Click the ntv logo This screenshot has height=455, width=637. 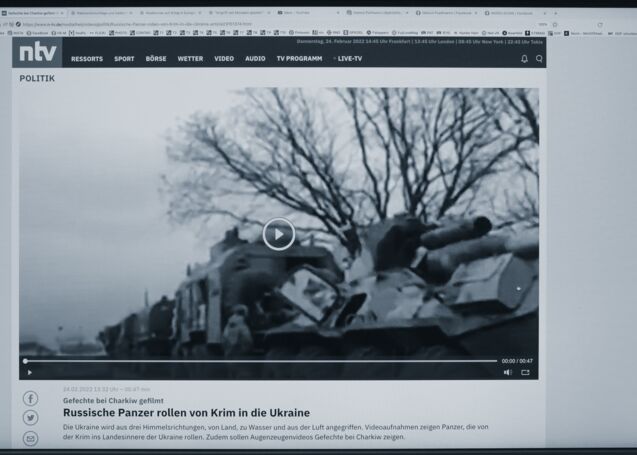[x=37, y=53]
